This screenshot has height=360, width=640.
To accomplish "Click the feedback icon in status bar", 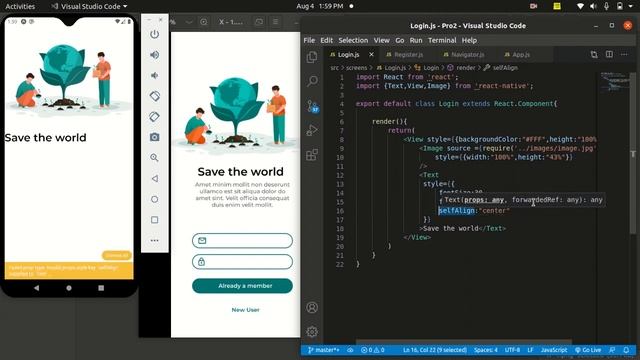I will 612,350.
